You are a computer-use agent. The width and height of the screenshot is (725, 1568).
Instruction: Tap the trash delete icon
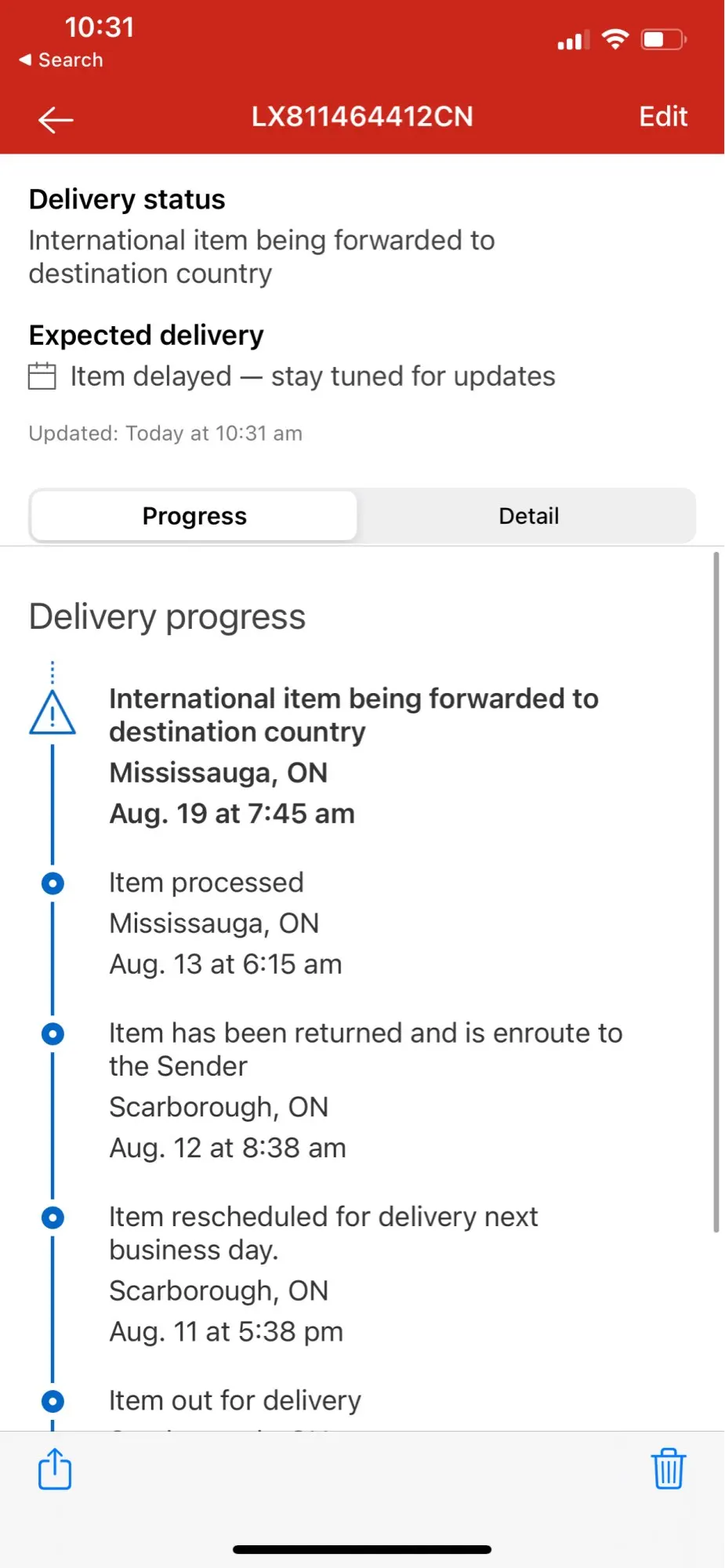668,1468
